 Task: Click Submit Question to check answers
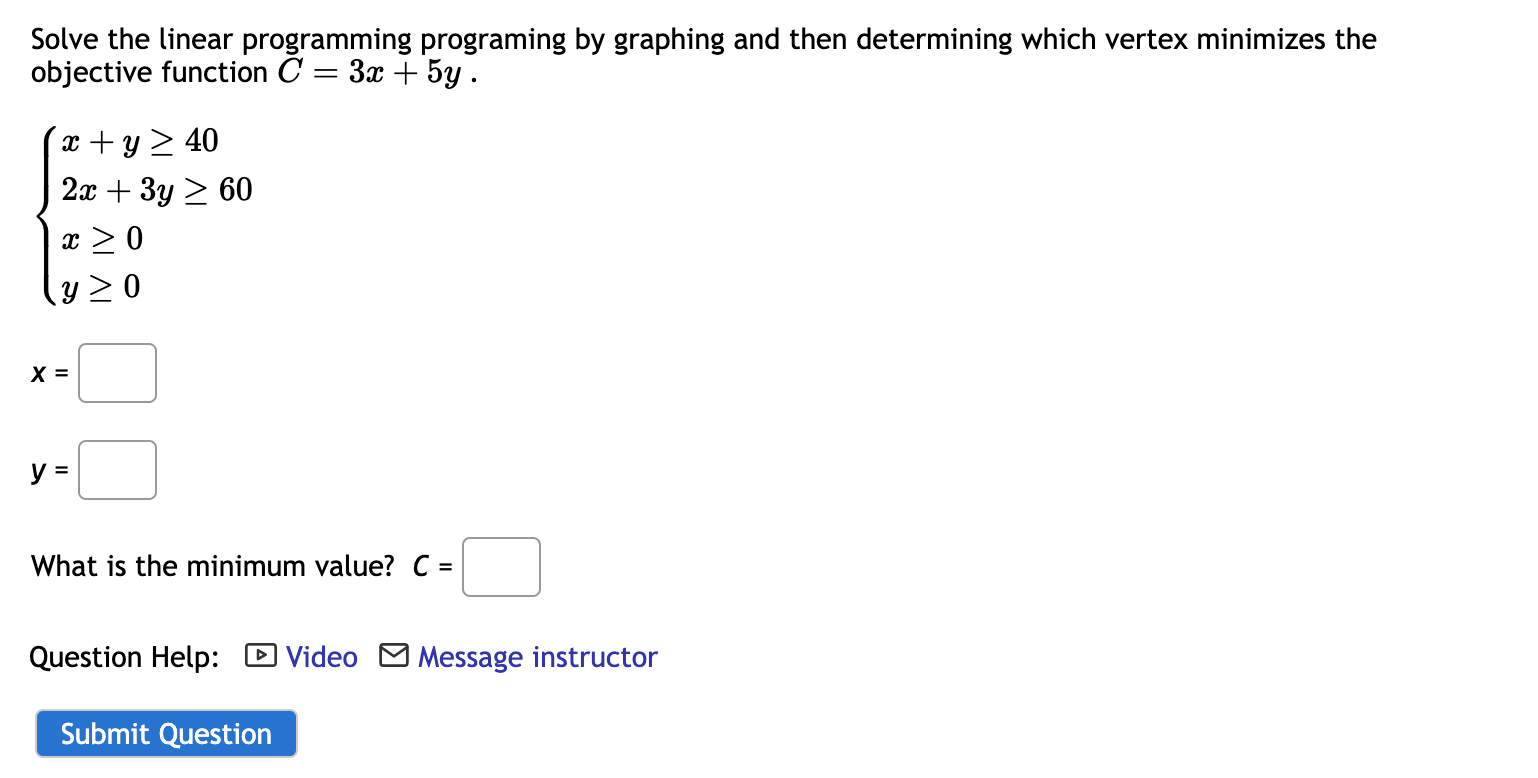tap(165, 733)
